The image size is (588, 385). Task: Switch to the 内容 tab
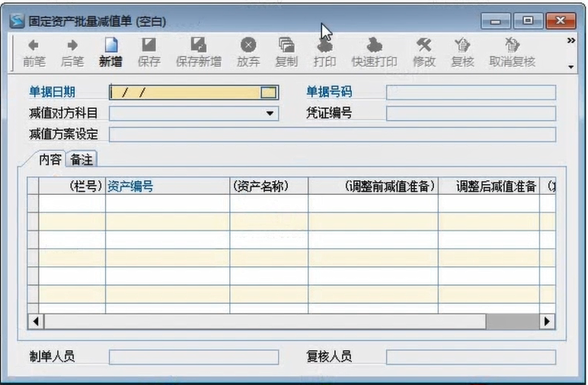pyautogui.click(x=50, y=160)
